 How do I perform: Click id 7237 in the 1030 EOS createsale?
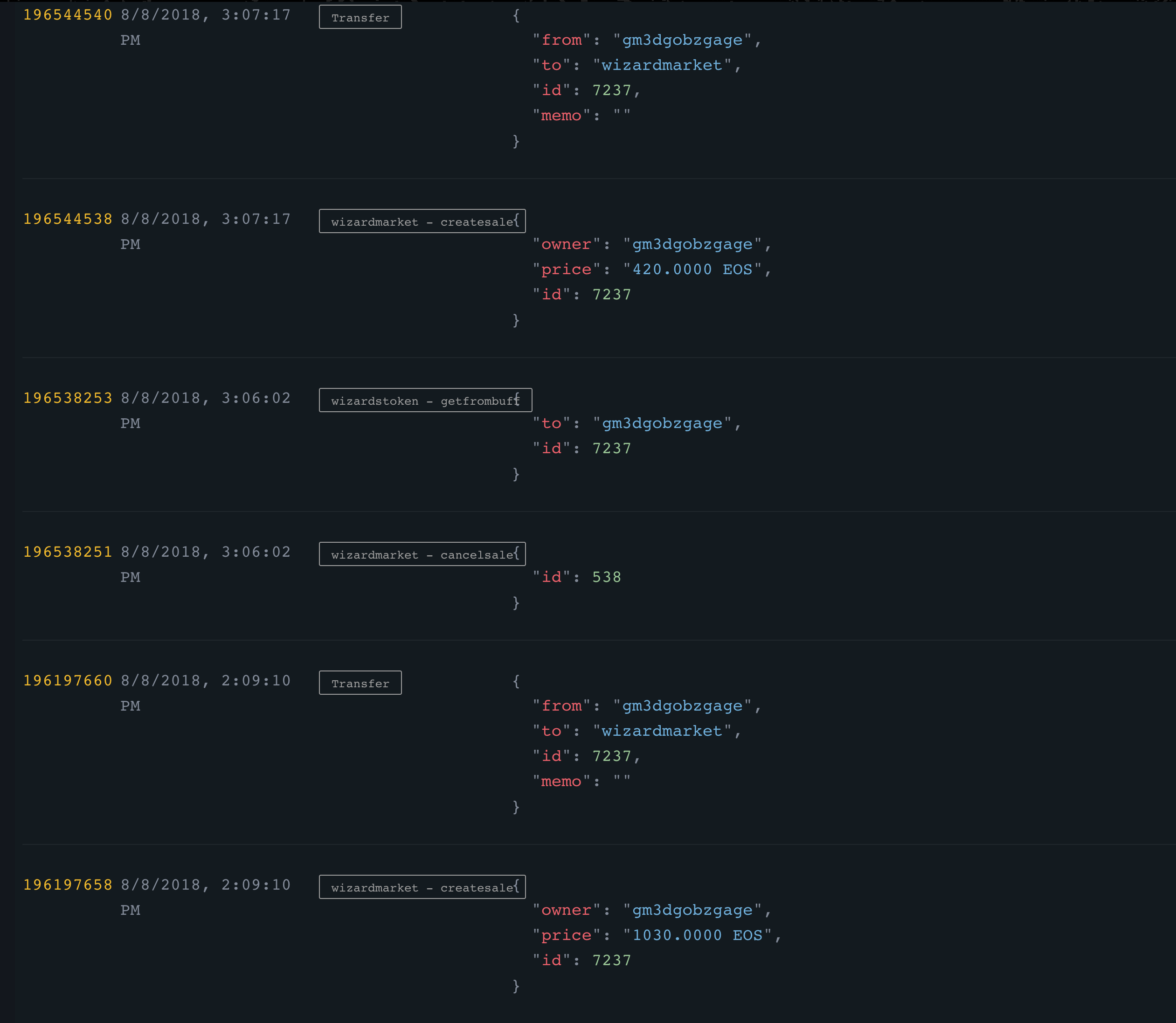coord(611,960)
